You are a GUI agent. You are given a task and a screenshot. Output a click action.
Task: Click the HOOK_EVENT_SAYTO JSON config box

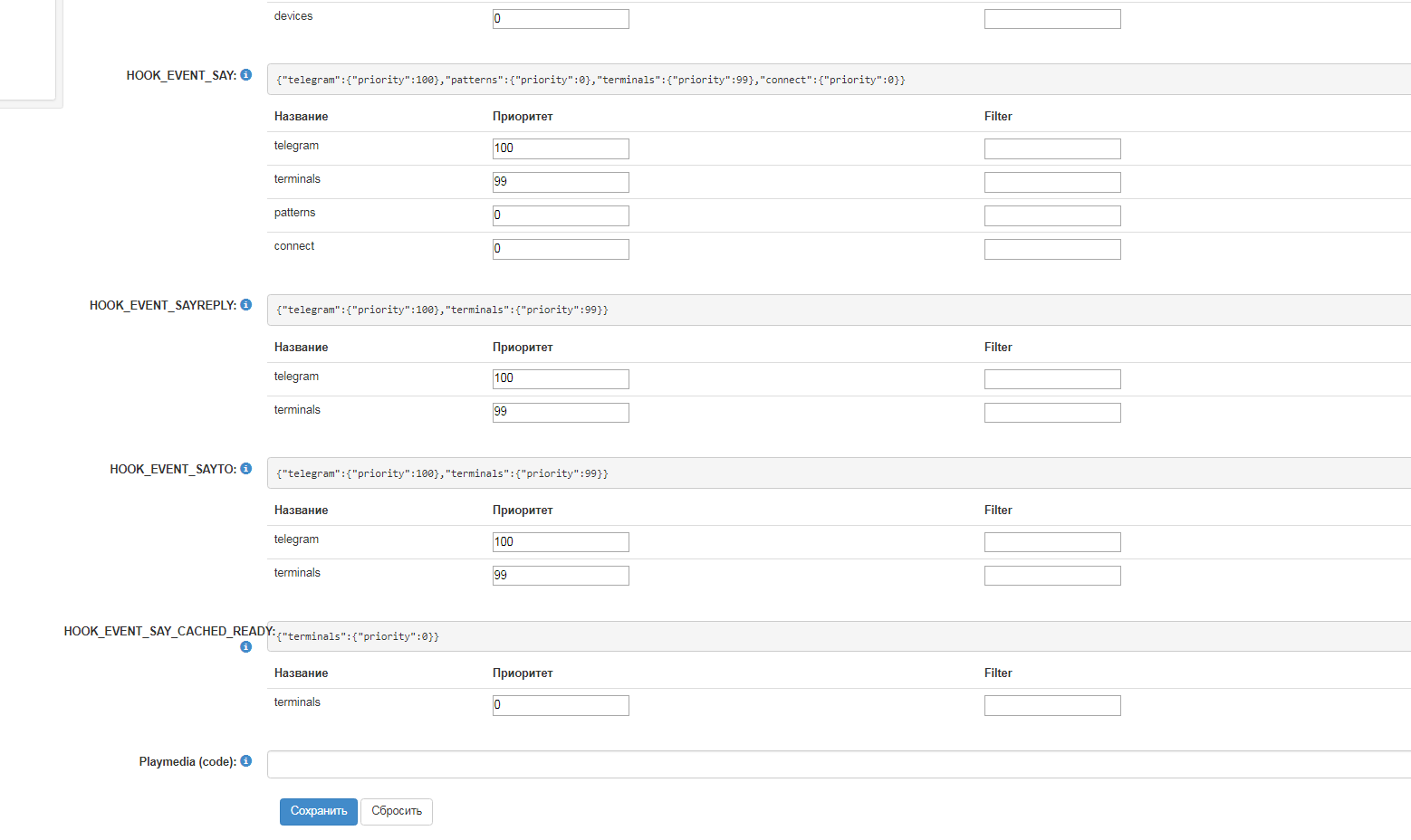click(x=838, y=473)
